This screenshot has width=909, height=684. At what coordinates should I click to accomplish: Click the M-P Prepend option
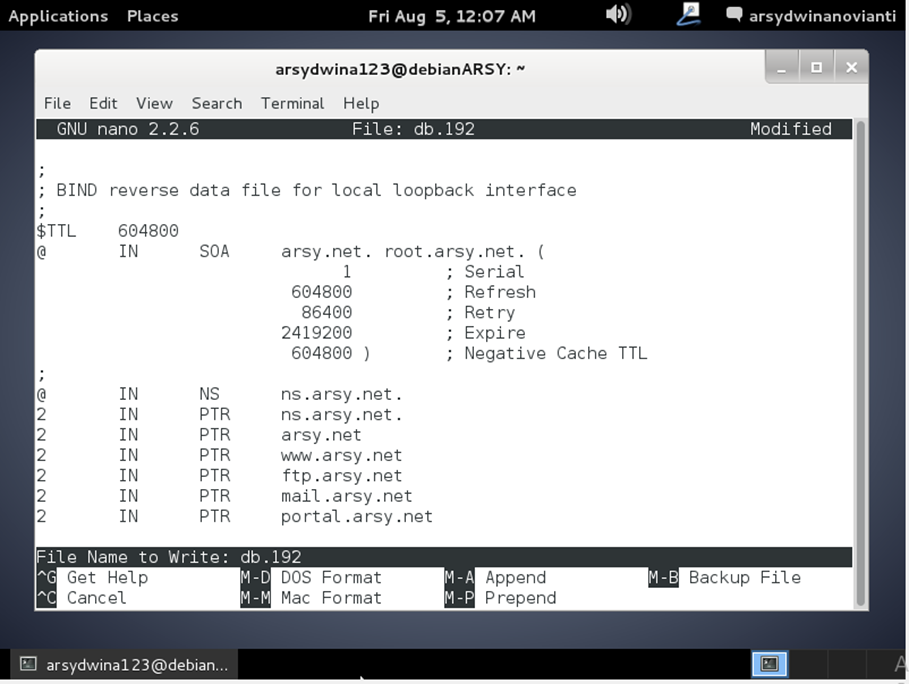(500, 598)
